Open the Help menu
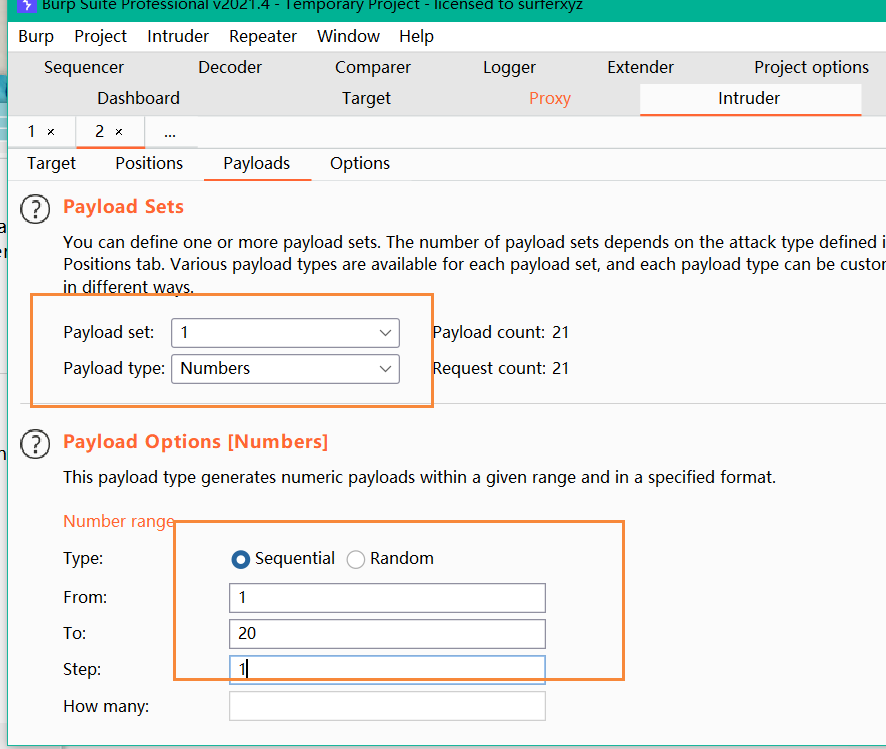Image resolution: width=886 pixels, height=749 pixels. coord(416,36)
